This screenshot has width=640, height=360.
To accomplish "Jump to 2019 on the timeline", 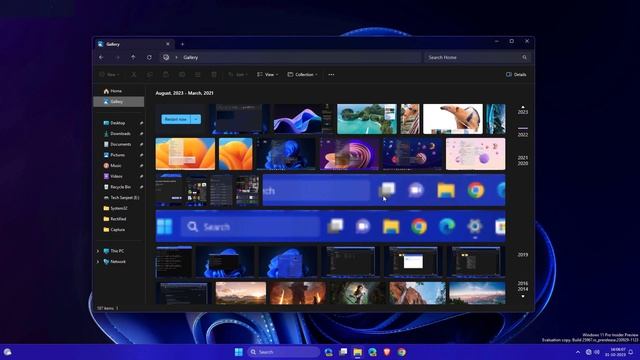I will pyautogui.click(x=523, y=255).
